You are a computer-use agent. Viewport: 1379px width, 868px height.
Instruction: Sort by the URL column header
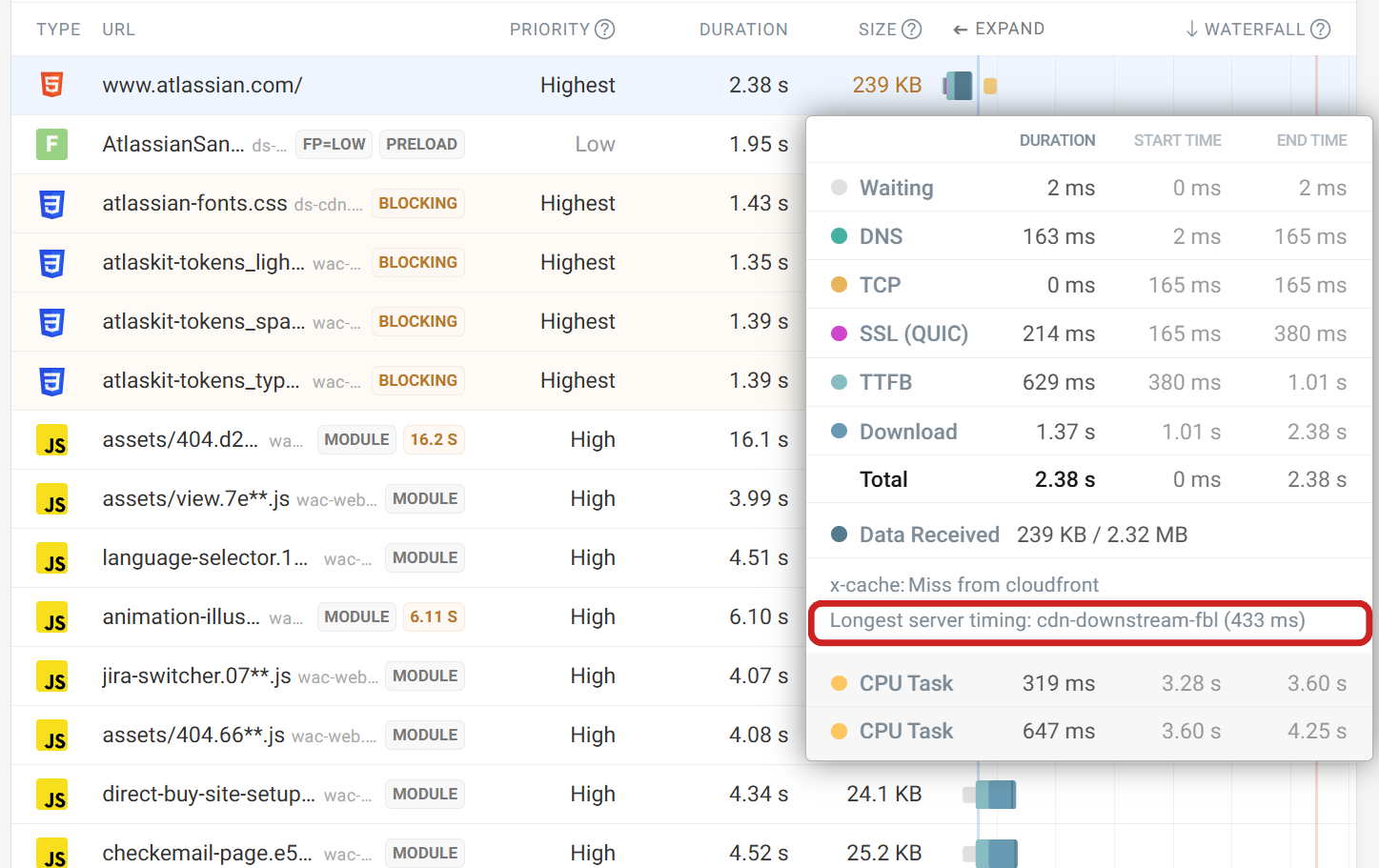(118, 30)
